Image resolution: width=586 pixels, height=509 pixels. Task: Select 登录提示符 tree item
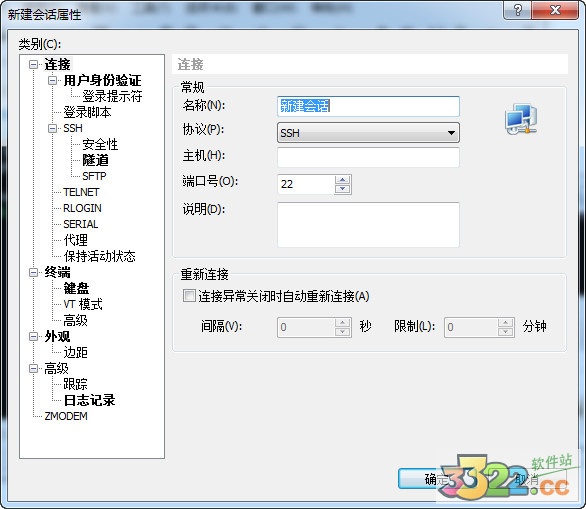(x=112, y=96)
